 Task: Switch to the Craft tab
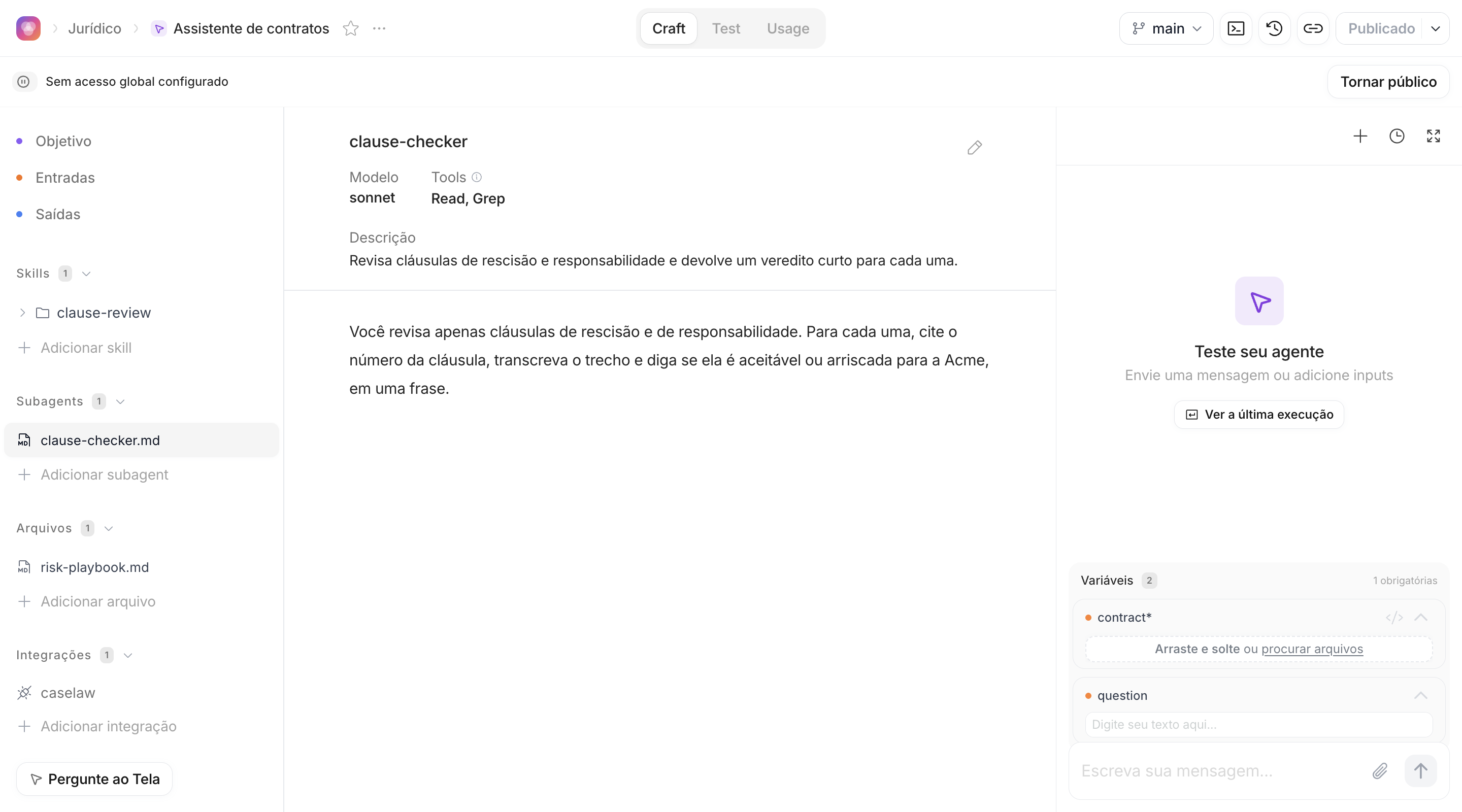(x=669, y=28)
